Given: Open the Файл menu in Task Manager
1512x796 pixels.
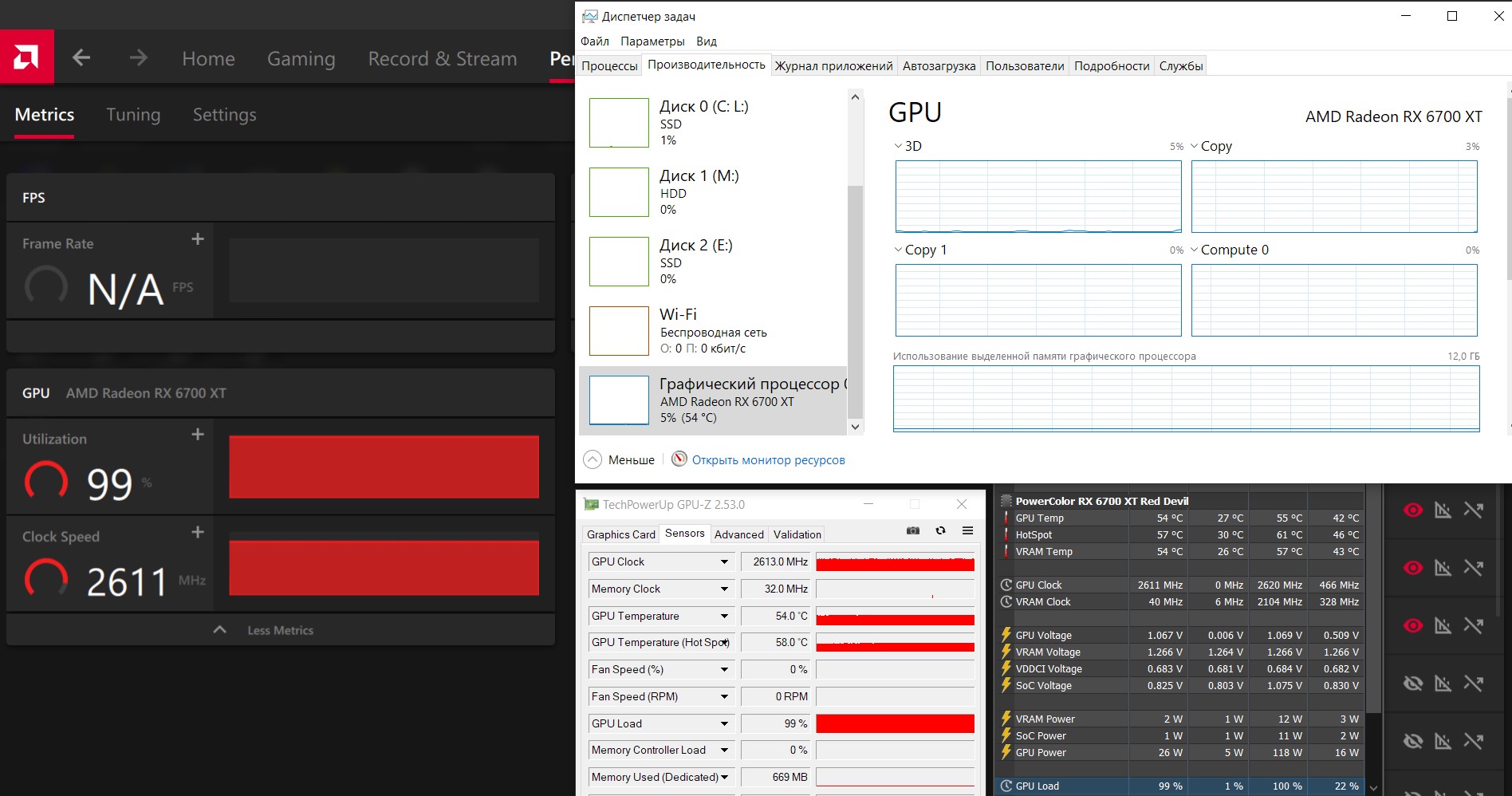Looking at the screenshot, I should (x=594, y=41).
